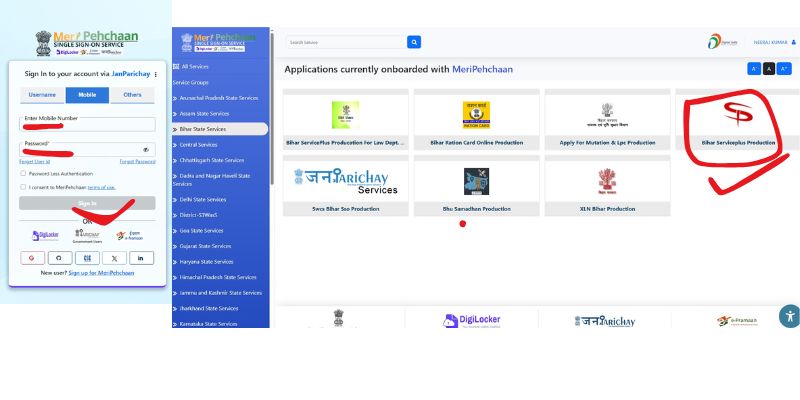Click the A- decrease font size button
Image resolution: width=800 pixels, height=400 pixels.
(x=754, y=68)
